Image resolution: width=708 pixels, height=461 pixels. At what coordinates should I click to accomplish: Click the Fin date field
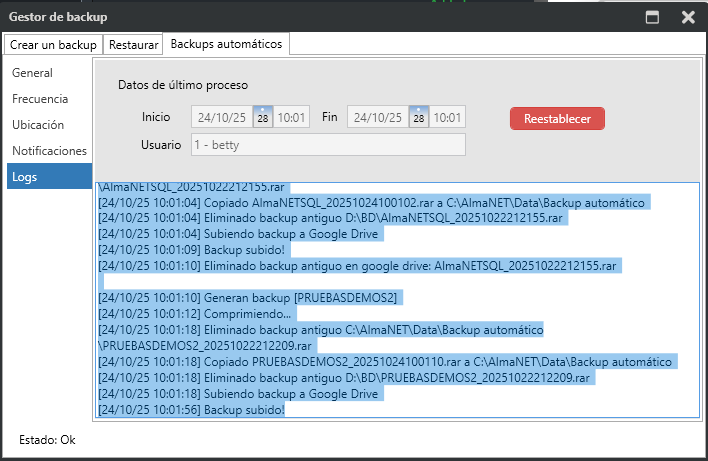(376, 117)
